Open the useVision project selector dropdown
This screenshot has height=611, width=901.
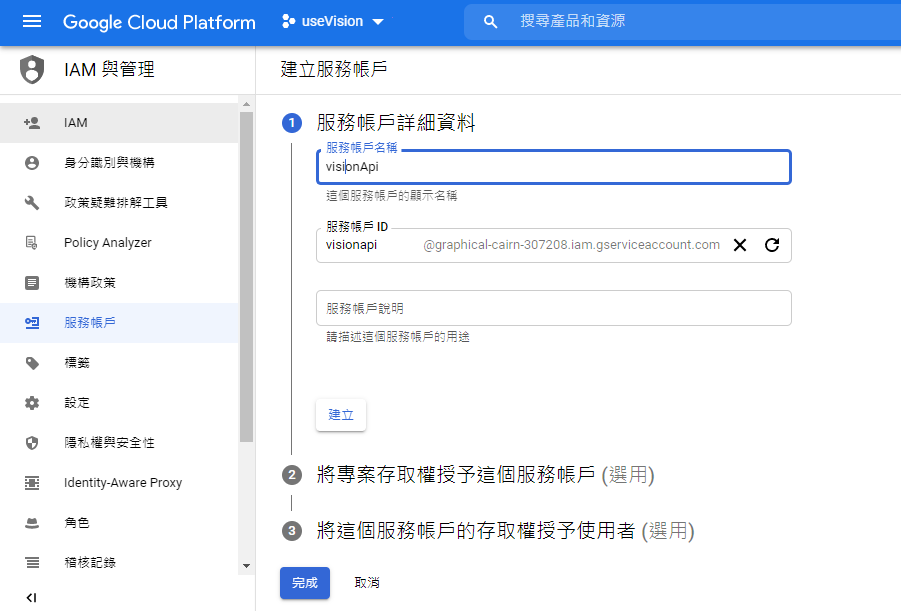pyautogui.click(x=333, y=22)
